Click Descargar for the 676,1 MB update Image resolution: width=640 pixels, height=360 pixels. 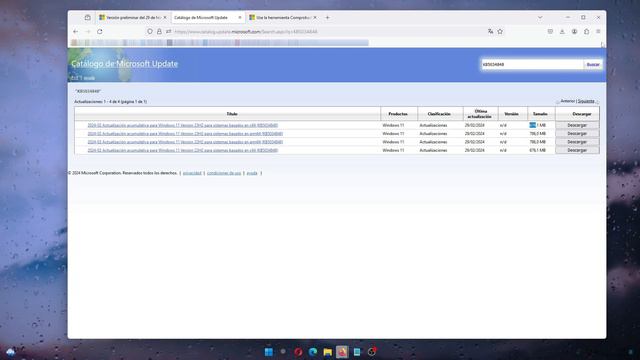click(577, 150)
